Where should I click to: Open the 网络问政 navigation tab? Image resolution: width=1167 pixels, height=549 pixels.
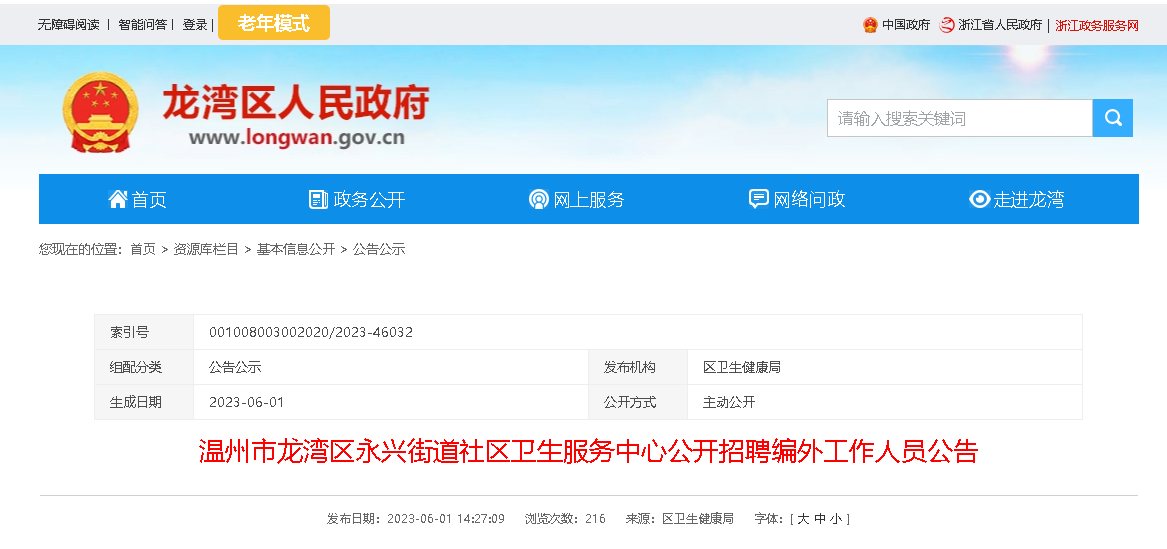point(797,199)
